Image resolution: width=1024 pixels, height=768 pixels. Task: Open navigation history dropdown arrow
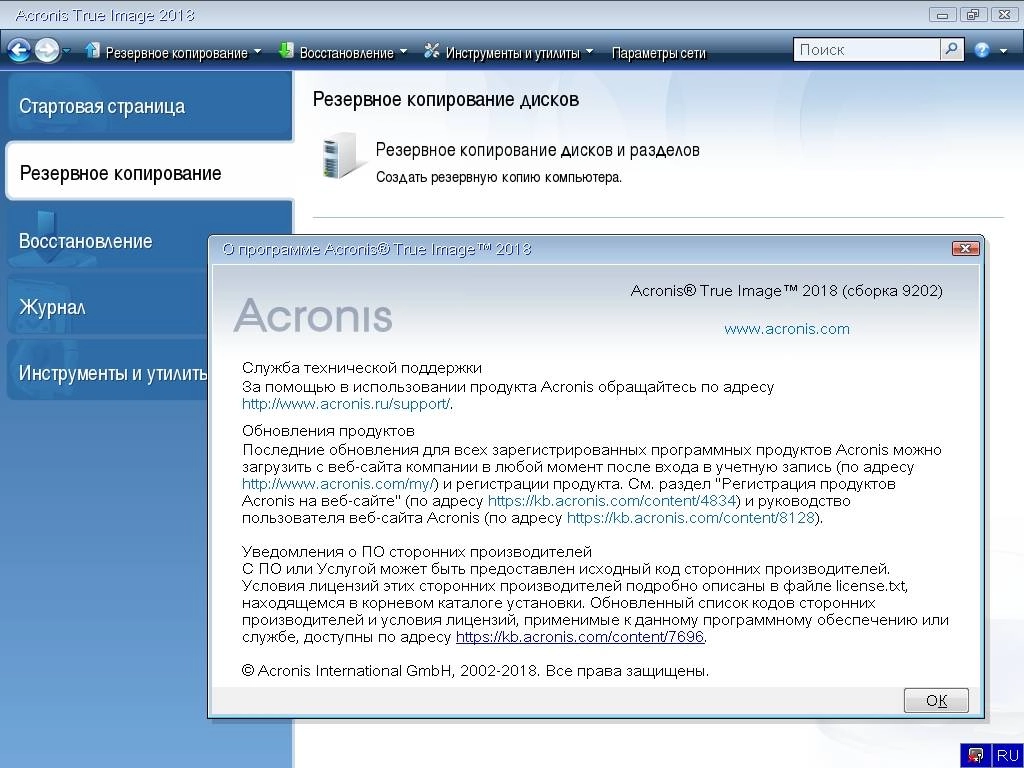[66, 50]
